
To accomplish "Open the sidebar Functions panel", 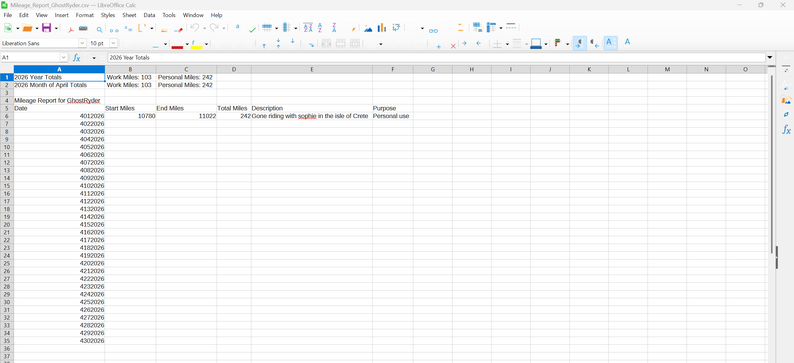I will [786, 130].
